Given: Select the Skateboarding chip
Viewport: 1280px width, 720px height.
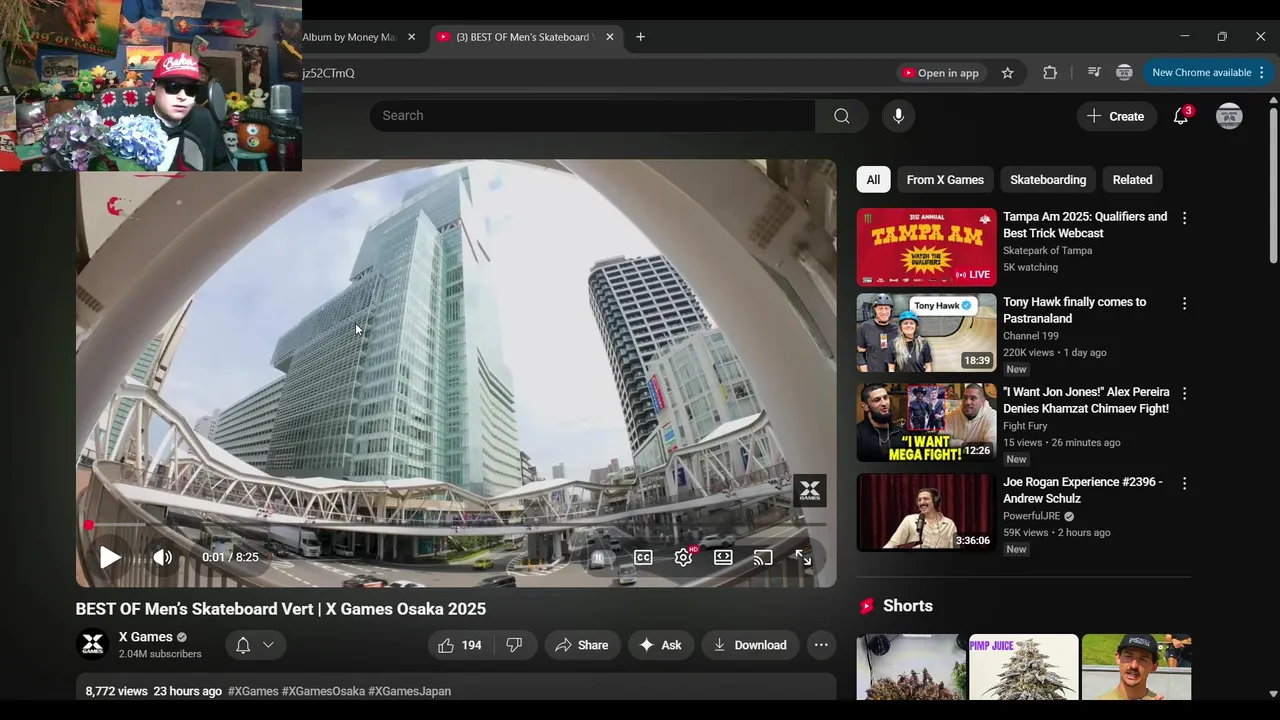Looking at the screenshot, I should 1048,180.
